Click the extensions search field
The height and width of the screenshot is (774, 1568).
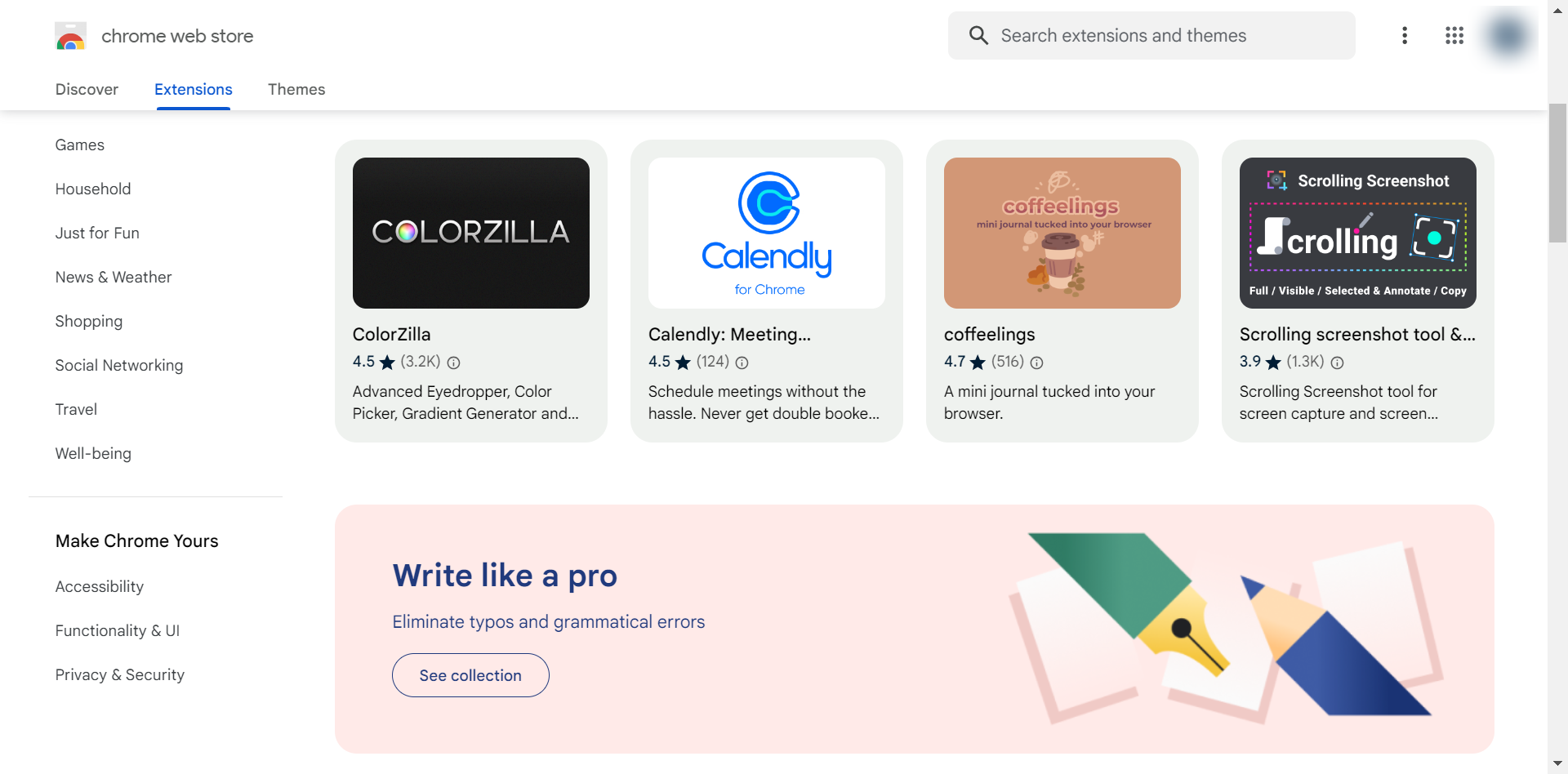[x=1143, y=35]
